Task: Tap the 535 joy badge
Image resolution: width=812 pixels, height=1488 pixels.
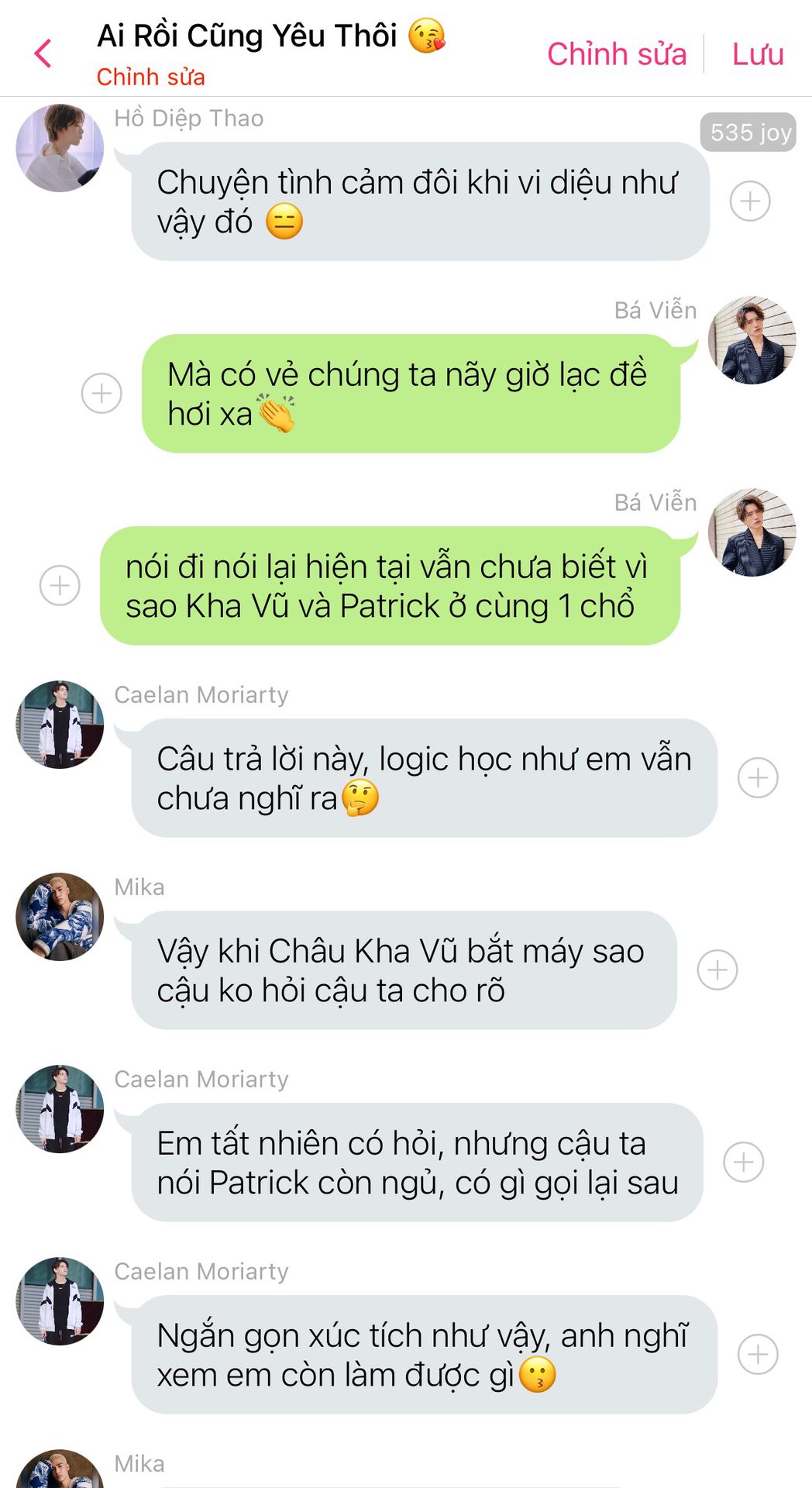Action: pos(748,133)
